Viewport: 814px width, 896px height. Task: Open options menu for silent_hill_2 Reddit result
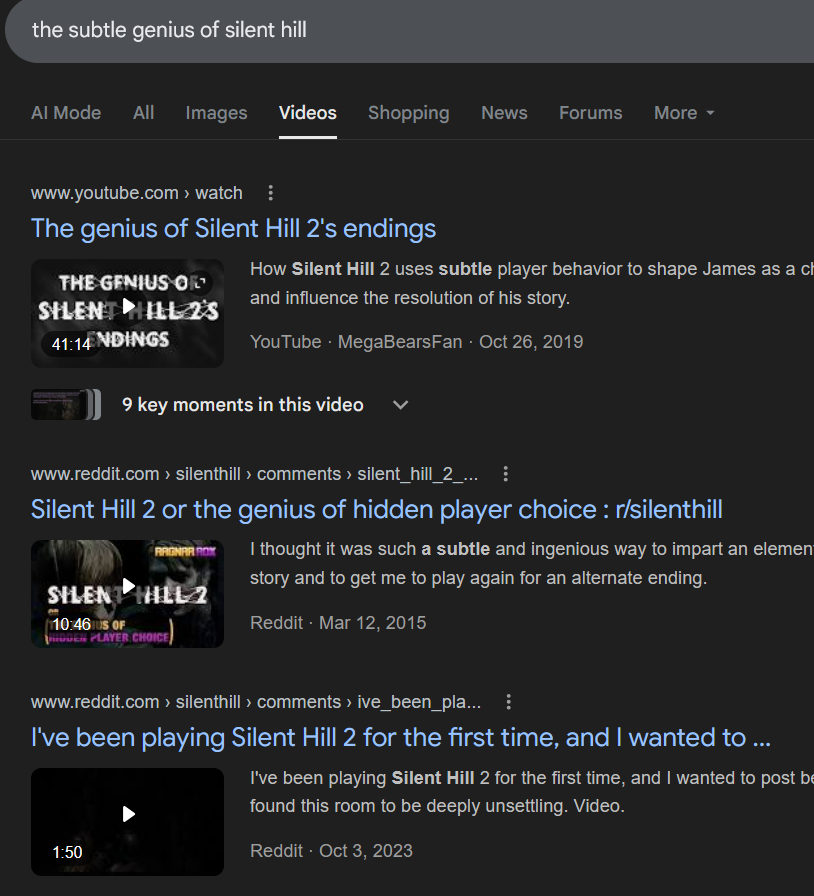505,474
